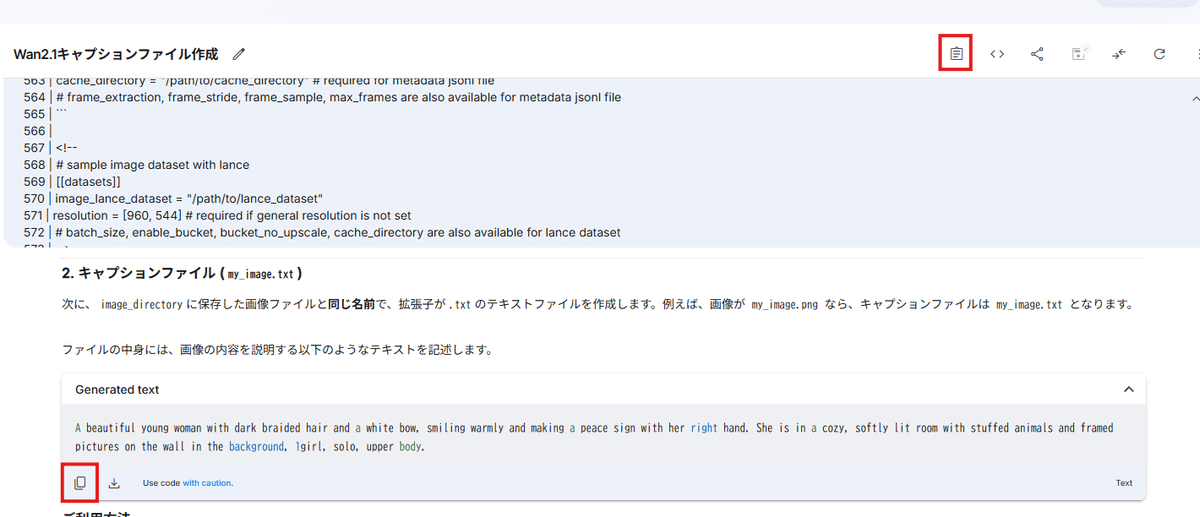Click the refresh icon in the toolbar

[1159, 54]
